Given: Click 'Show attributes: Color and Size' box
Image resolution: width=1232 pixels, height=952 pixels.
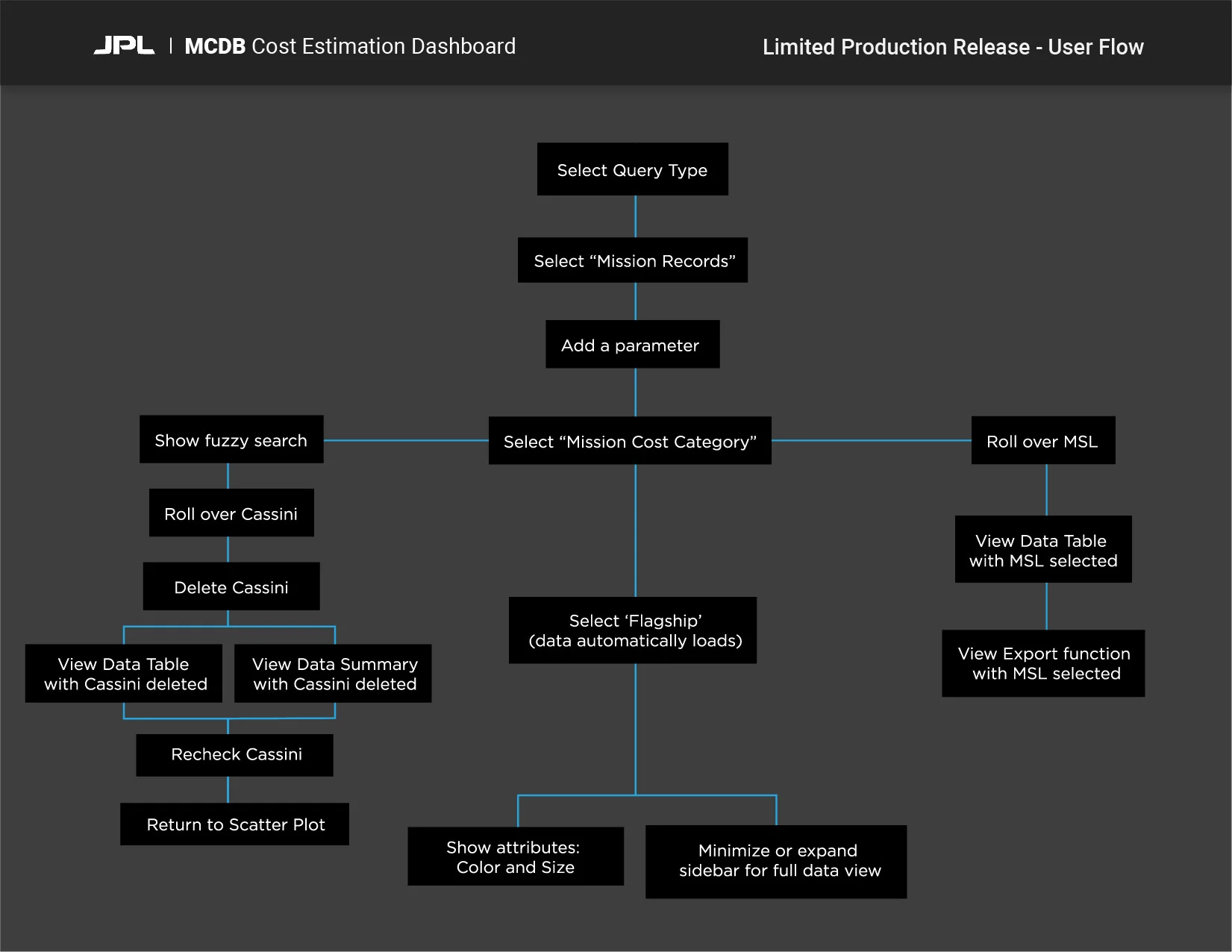Looking at the screenshot, I should (516, 857).
